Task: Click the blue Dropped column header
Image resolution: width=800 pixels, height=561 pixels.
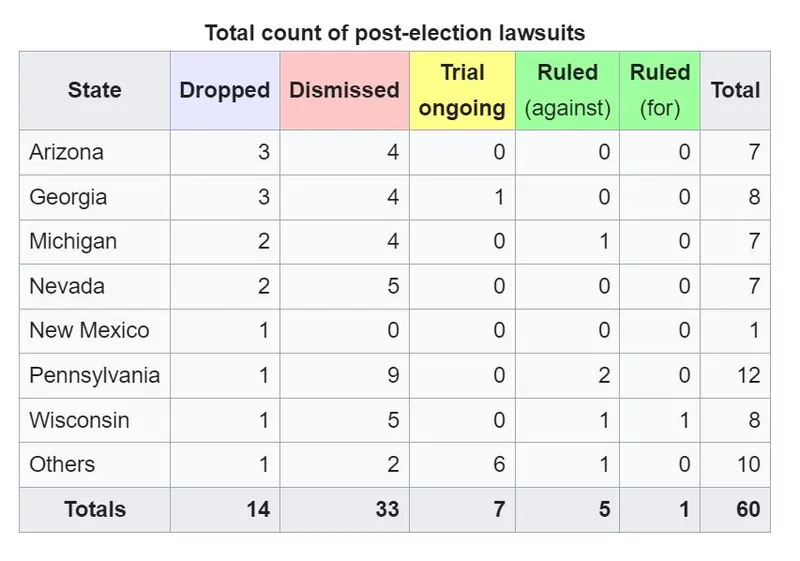Action: 225,90
